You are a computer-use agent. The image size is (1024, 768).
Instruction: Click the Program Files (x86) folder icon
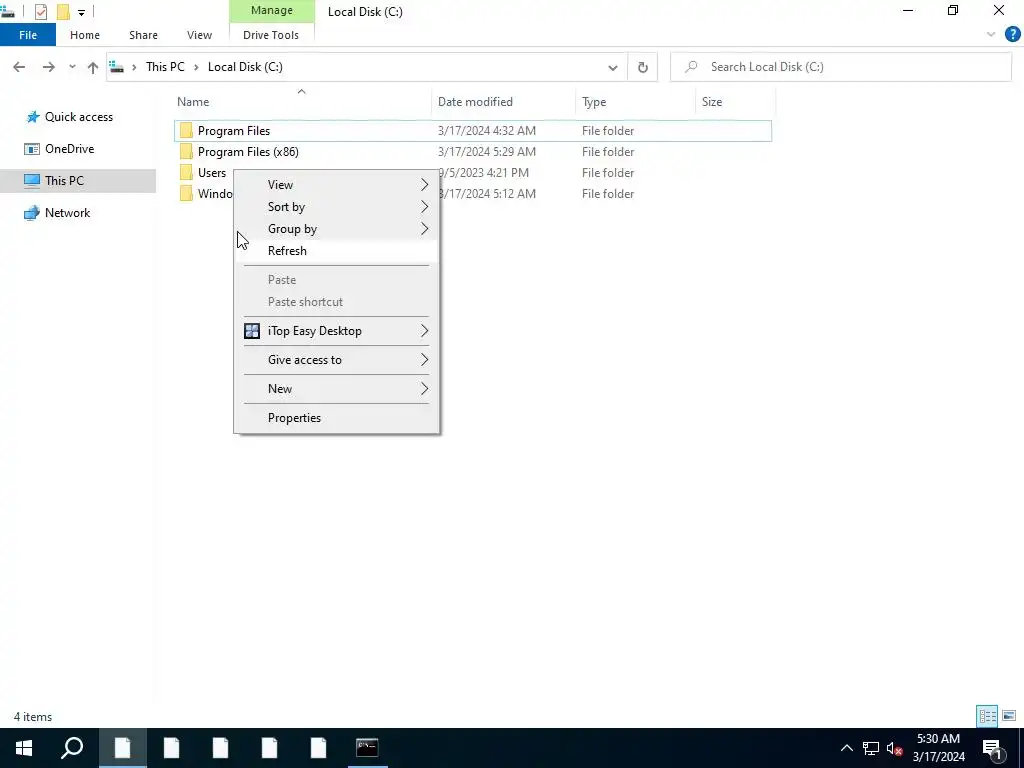(186, 152)
